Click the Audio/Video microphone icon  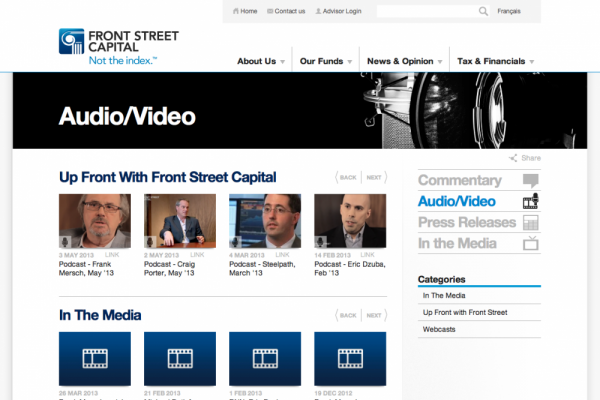point(531,202)
